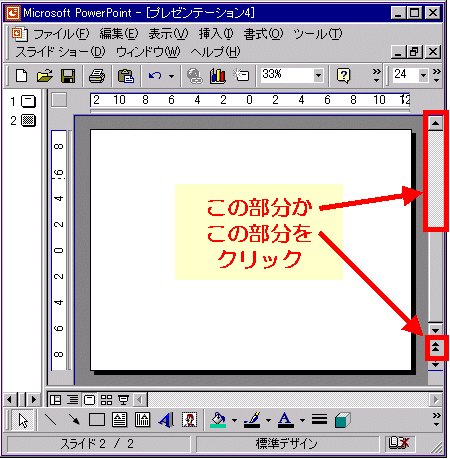Screen dimensions: 450x459
Task: Select the Arrow drawing tool
Action: [x=74, y=420]
